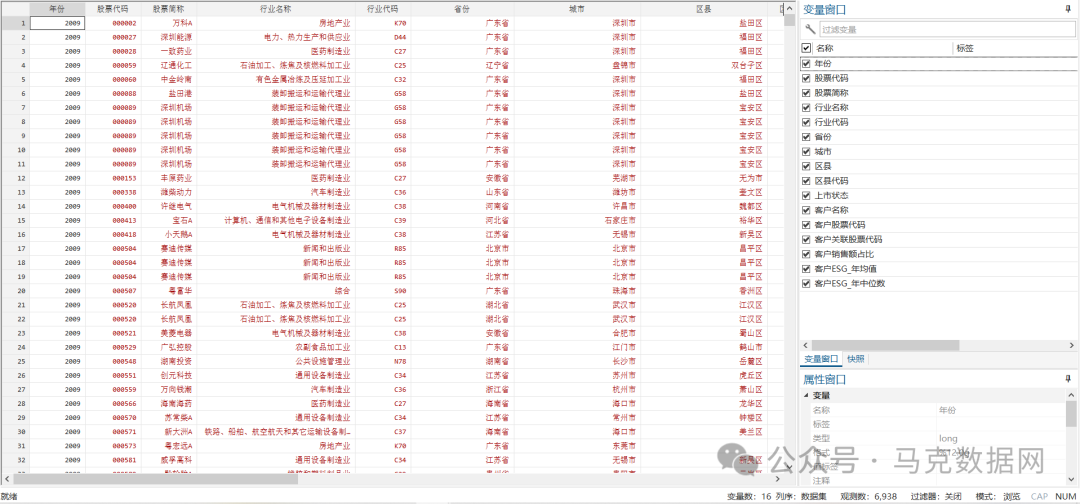Select the industry code cell N78
This screenshot has width=1080, height=504.
coord(383,361)
